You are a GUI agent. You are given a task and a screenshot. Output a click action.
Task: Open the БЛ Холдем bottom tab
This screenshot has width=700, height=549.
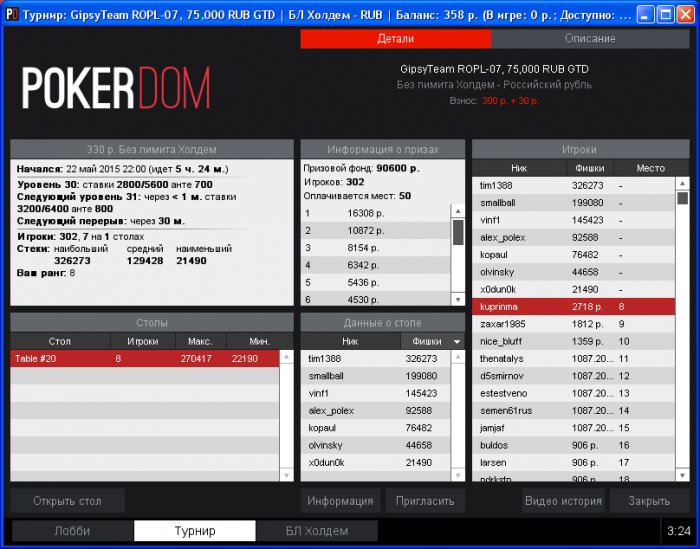click(317, 531)
